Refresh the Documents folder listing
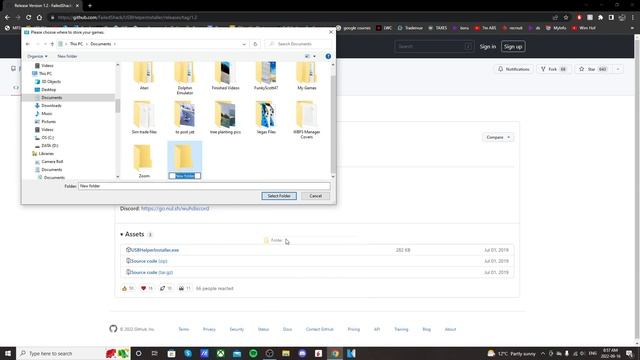Image resolution: width=640 pixels, height=360 pixels. pos(255,44)
